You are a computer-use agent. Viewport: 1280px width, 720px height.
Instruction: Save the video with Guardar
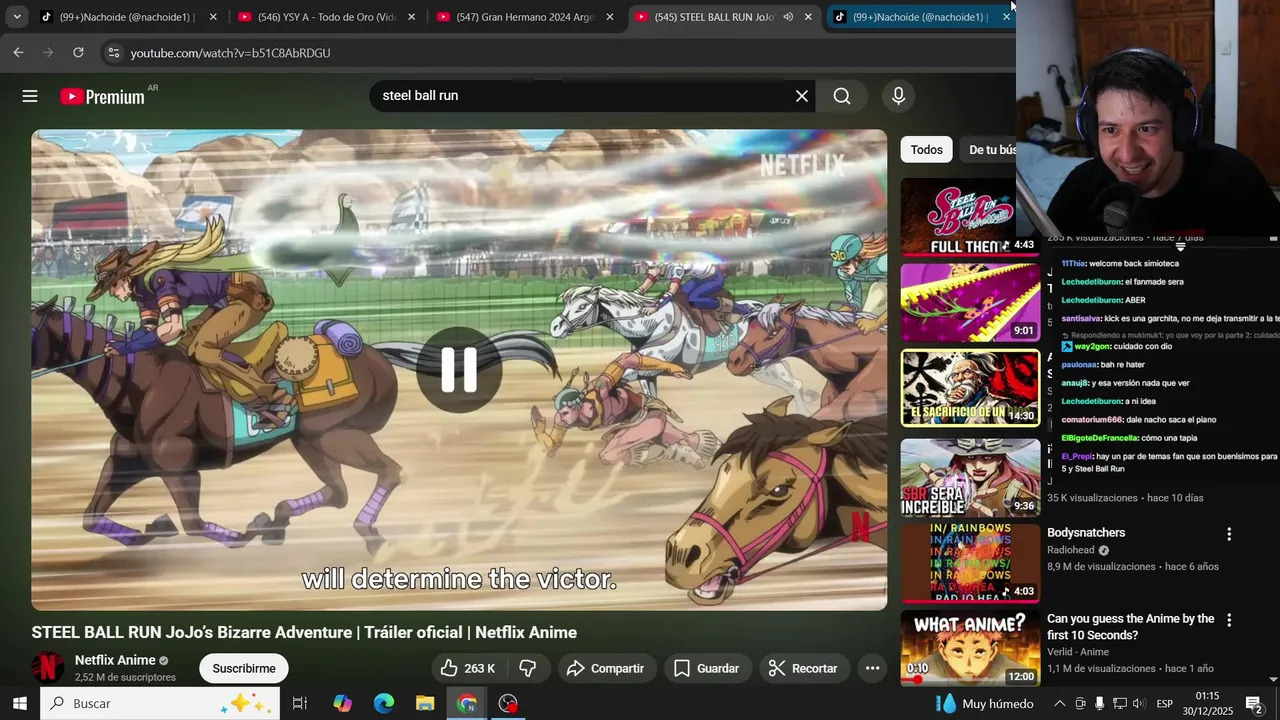[706, 668]
